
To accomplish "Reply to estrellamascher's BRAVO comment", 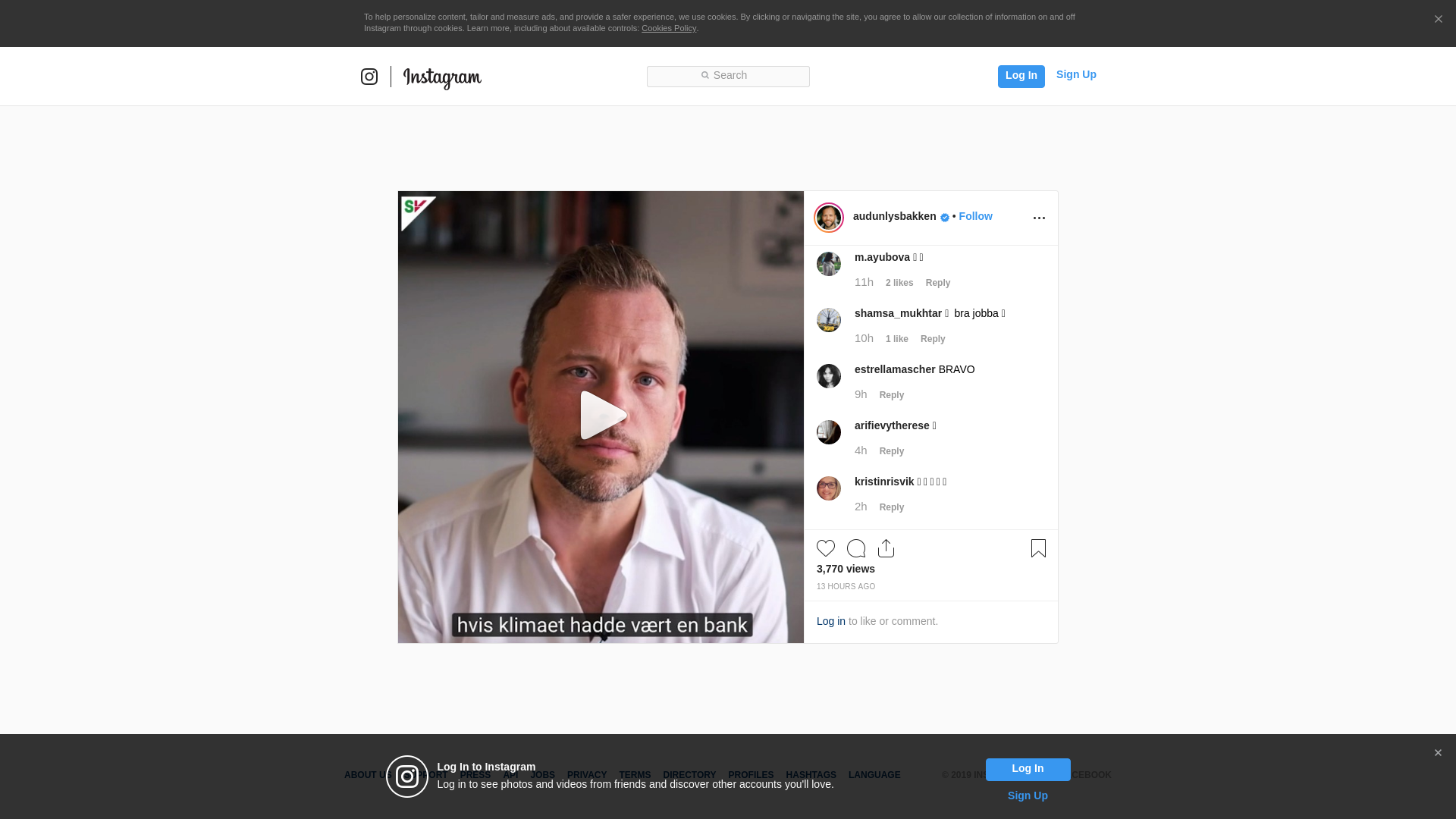I will [891, 395].
